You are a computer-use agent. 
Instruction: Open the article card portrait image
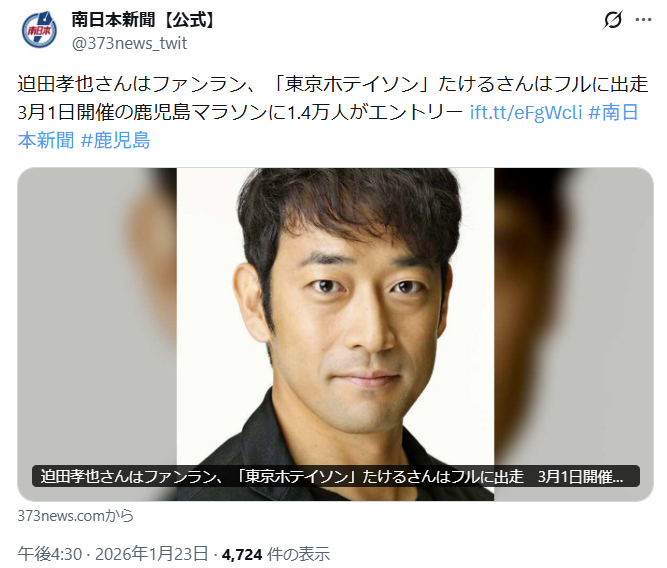(x=335, y=334)
